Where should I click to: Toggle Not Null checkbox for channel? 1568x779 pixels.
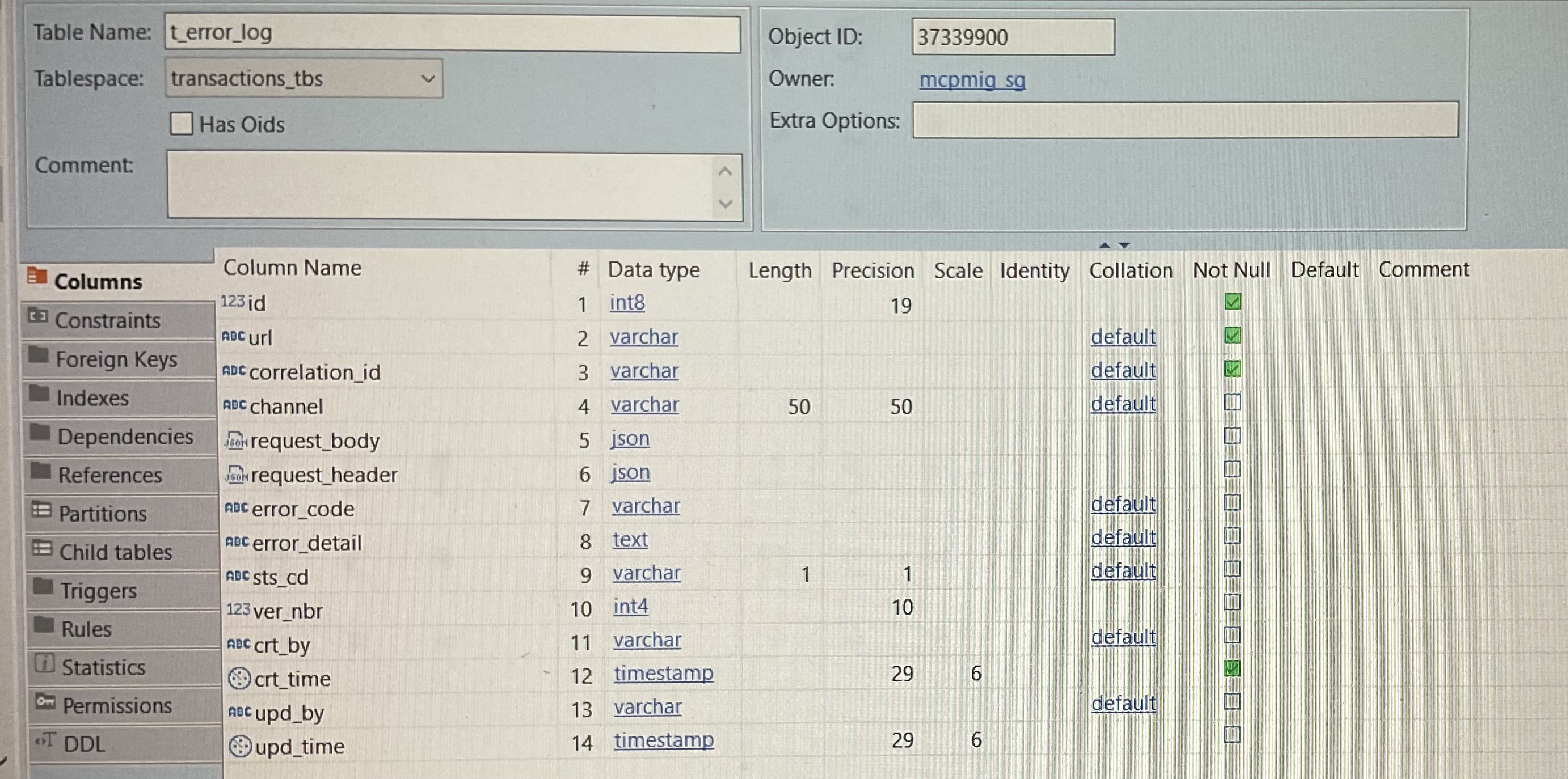[1232, 403]
